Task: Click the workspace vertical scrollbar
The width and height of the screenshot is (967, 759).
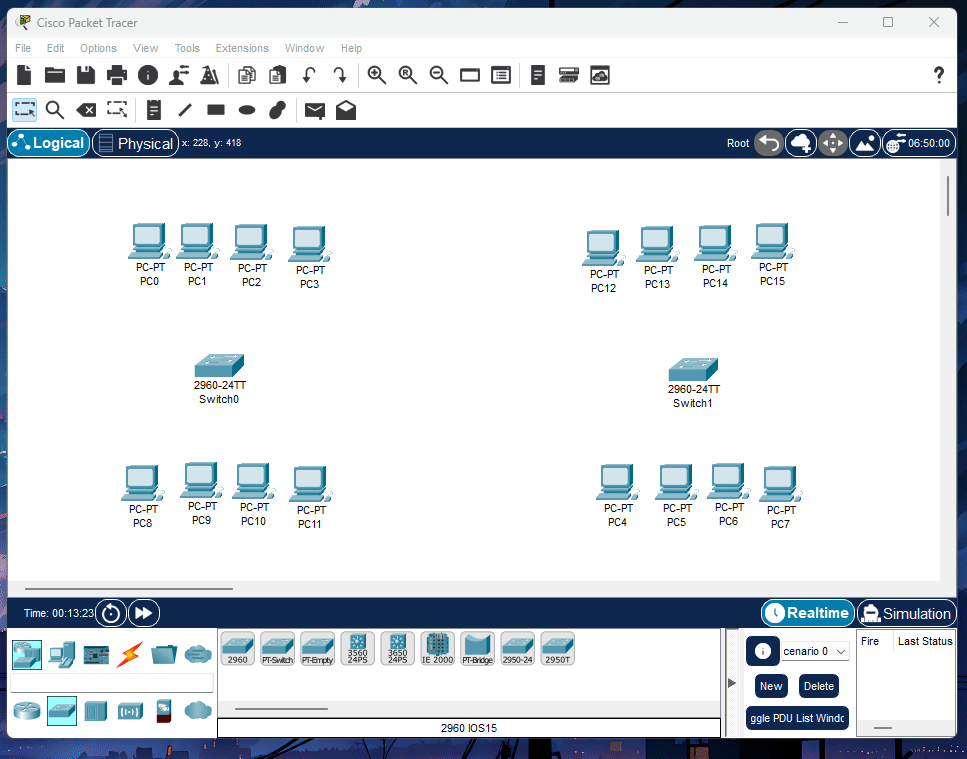Action: pos(948,196)
